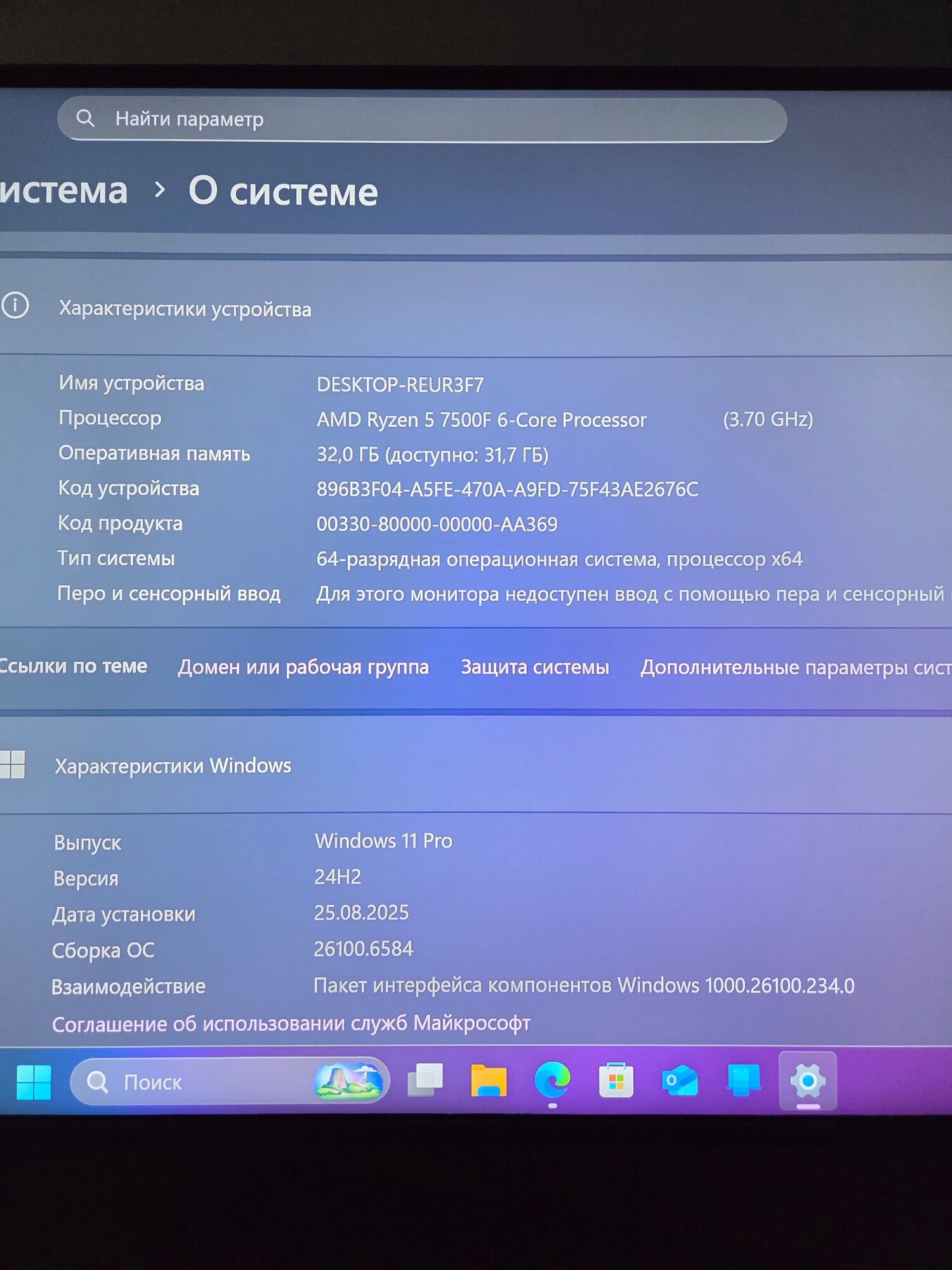Click the 'Взаимодействие' label
This screenshot has width=952, height=1270.
coord(128,987)
